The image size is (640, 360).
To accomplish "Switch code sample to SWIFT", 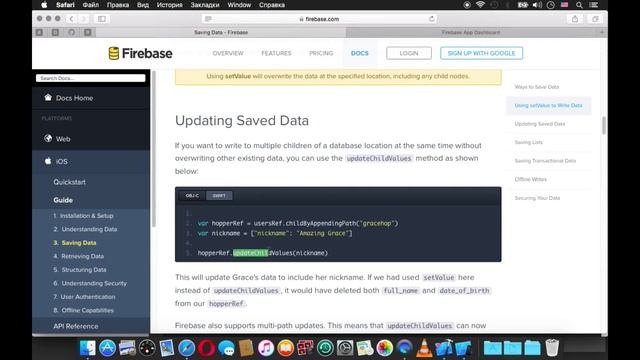I will click(x=219, y=196).
